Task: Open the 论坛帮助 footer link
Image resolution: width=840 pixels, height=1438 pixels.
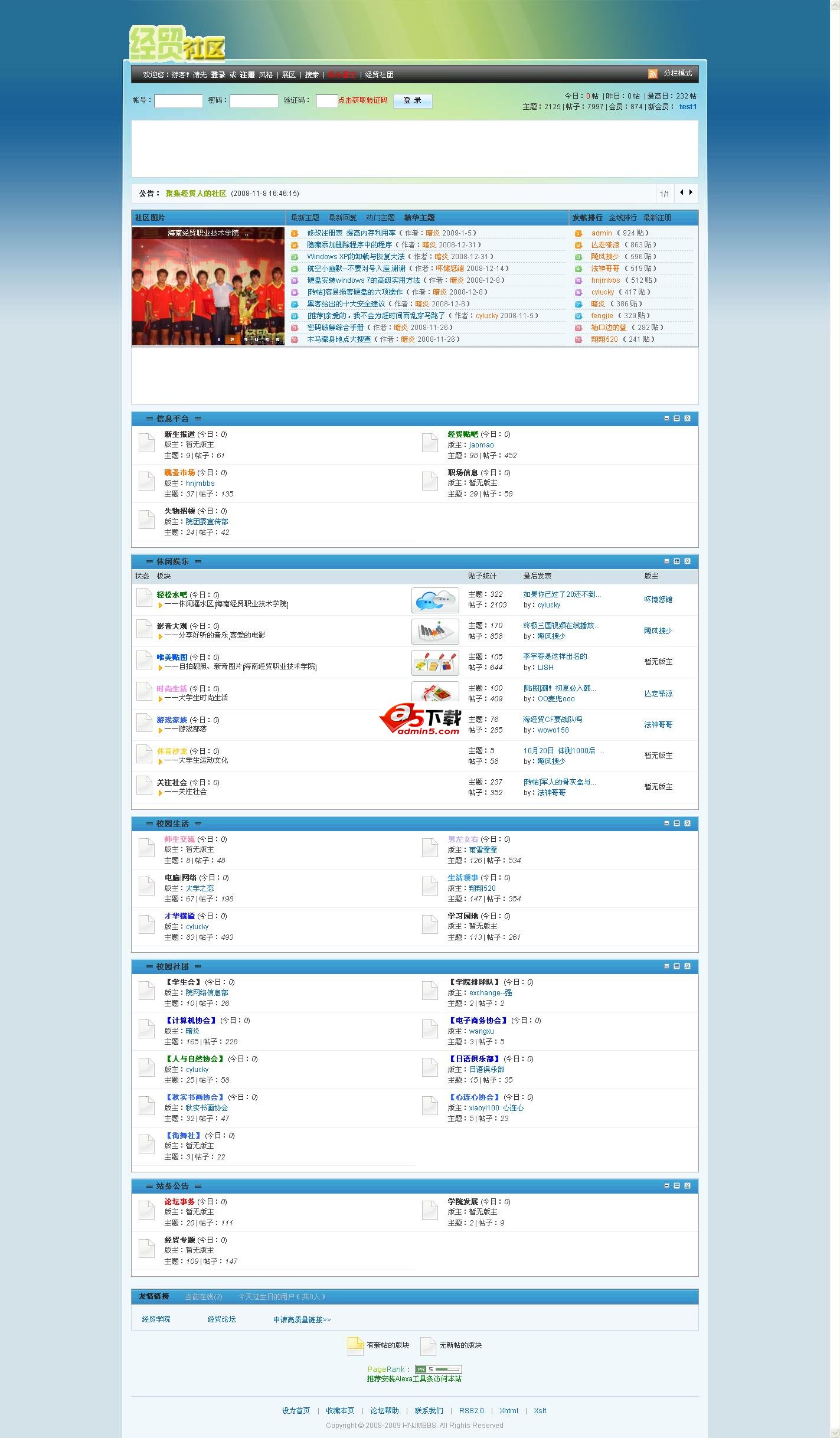Action: 384,1410
